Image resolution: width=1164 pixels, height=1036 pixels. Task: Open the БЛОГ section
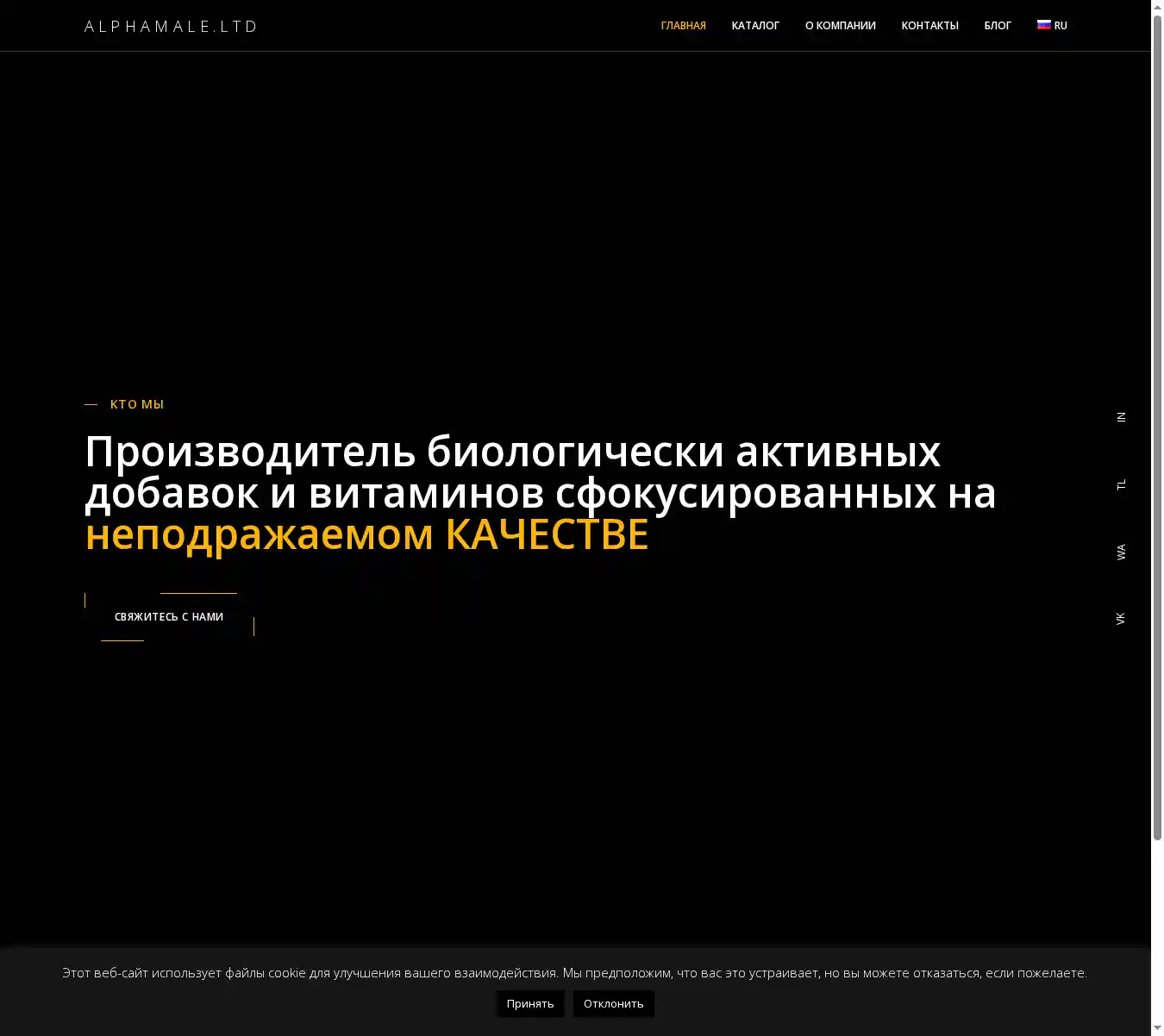[998, 26]
